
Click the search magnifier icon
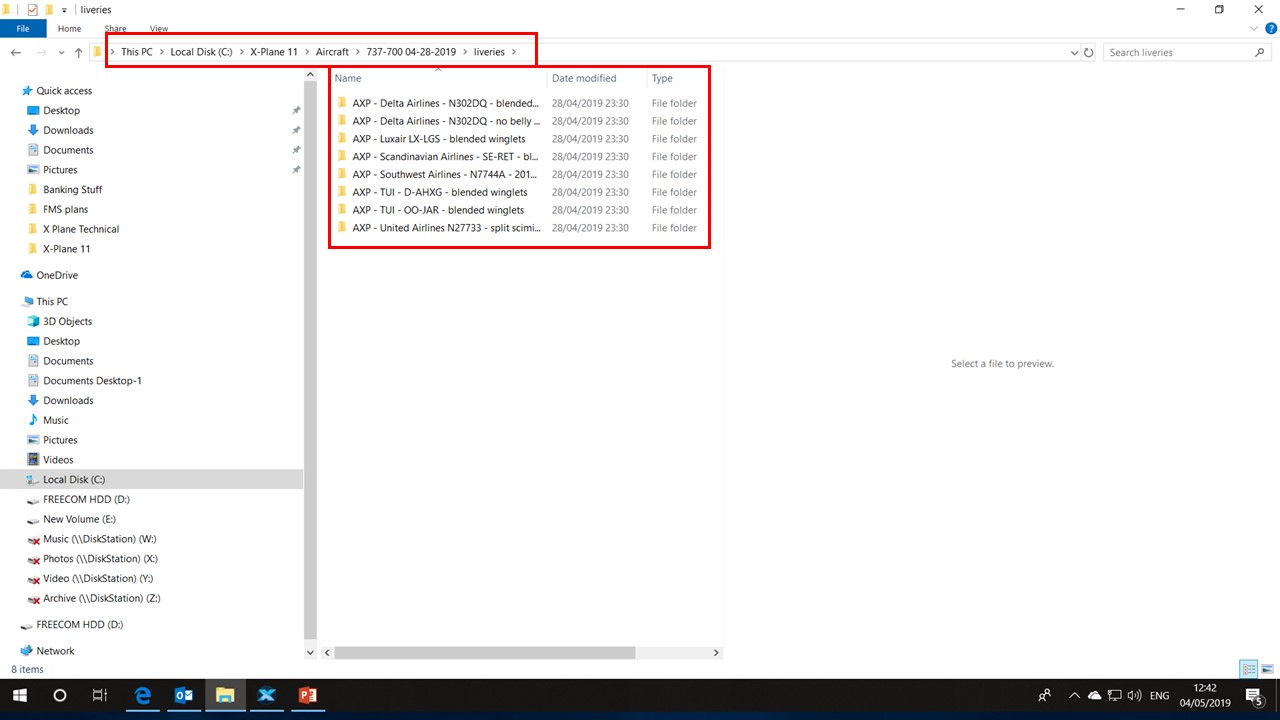click(x=1260, y=52)
